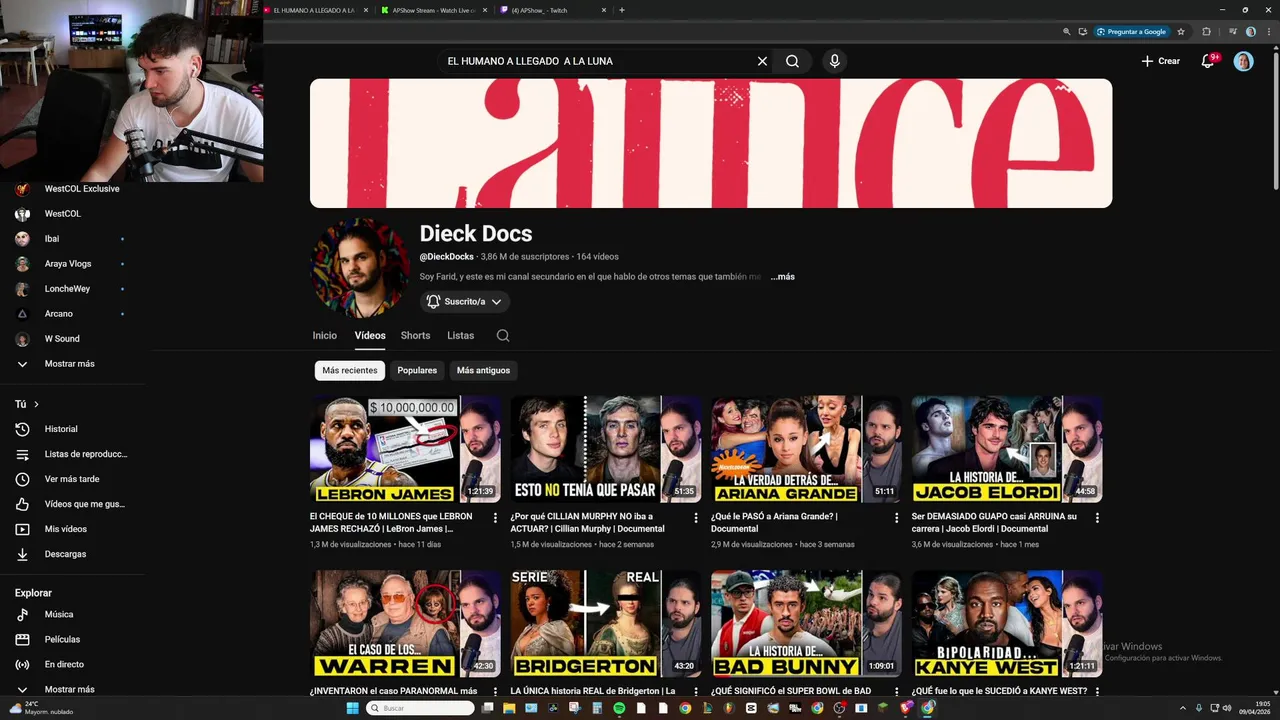Open the LeBron James video thumbnail
The image size is (1280, 720).
(405, 449)
